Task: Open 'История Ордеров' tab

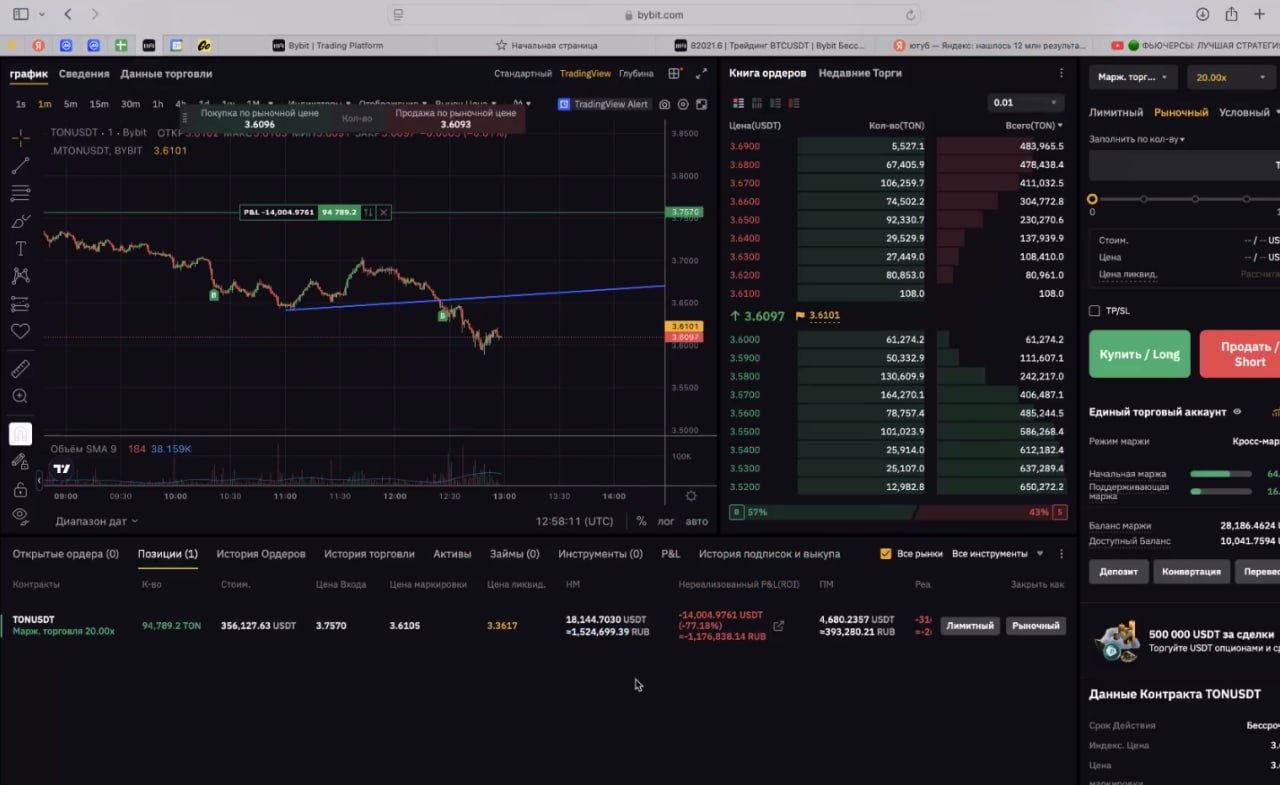Action: pos(261,553)
